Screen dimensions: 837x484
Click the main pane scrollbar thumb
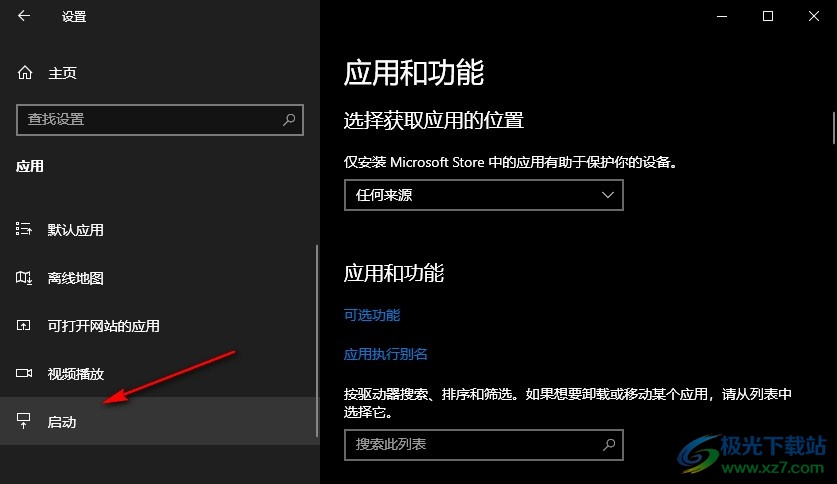click(834, 128)
